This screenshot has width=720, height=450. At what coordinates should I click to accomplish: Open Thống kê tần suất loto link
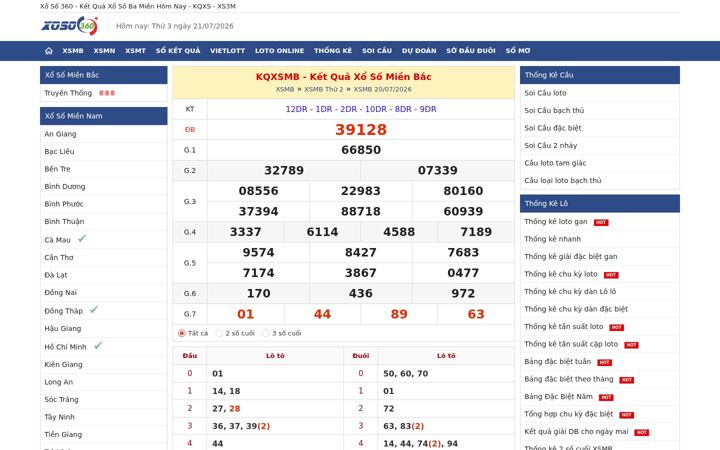[x=564, y=326]
